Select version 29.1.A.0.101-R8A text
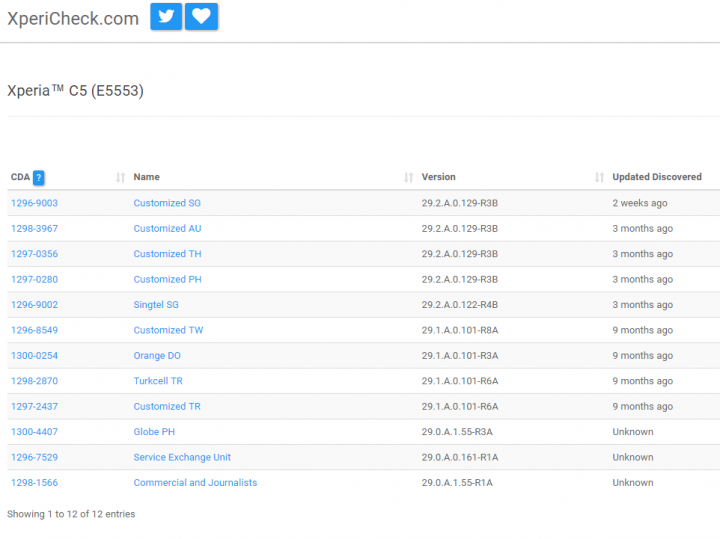This screenshot has height=539, width=720. click(x=460, y=330)
